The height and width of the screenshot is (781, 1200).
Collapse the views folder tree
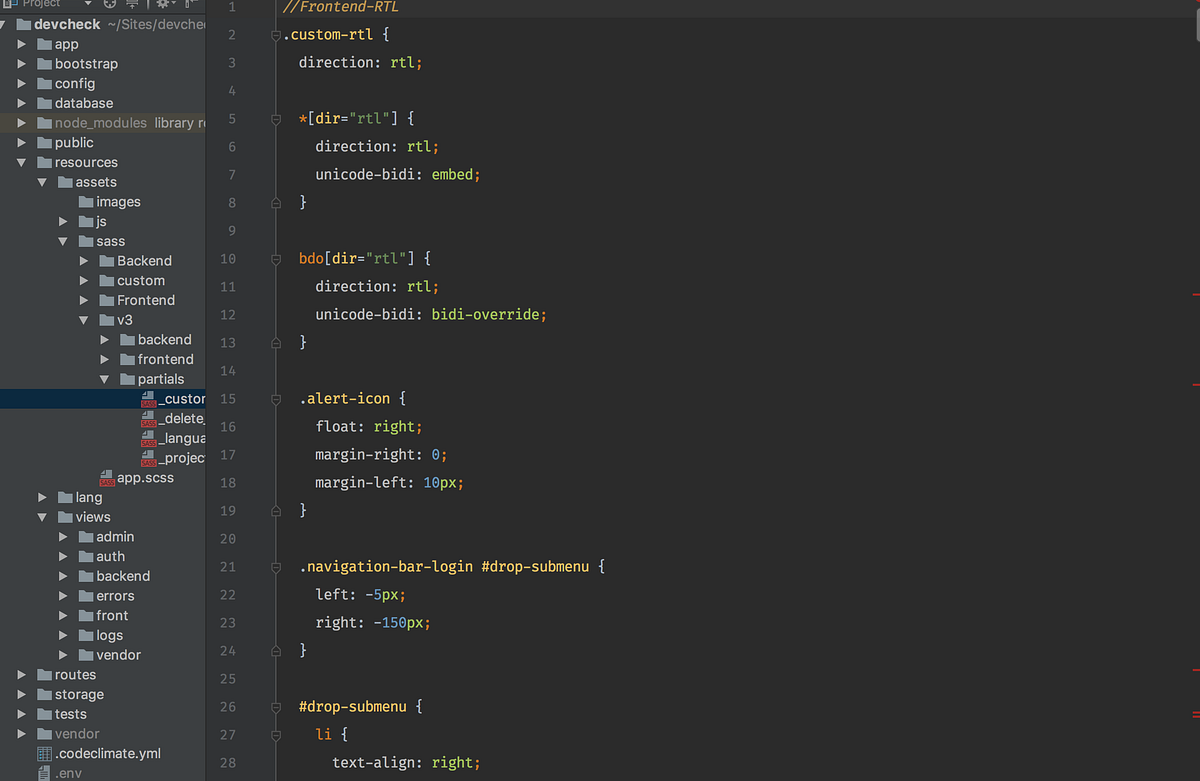pyautogui.click(x=42, y=517)
